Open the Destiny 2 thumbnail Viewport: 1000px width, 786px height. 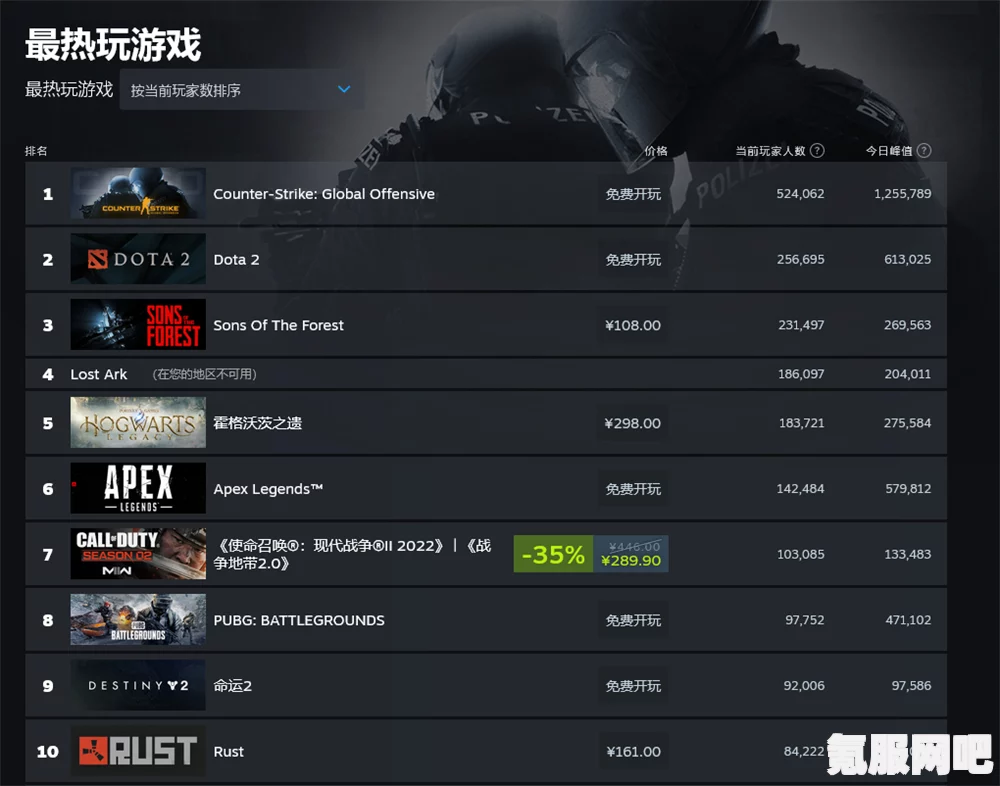click(138, 686)
